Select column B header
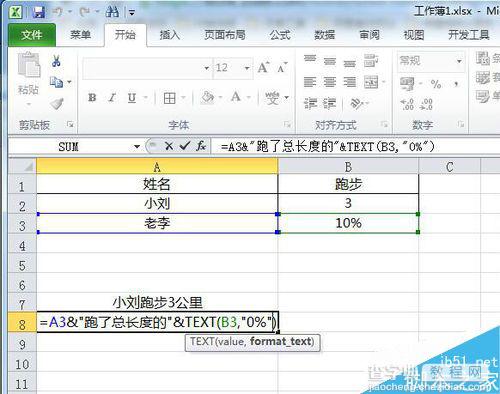Viewport: 500px width, 394px height. 348,167
